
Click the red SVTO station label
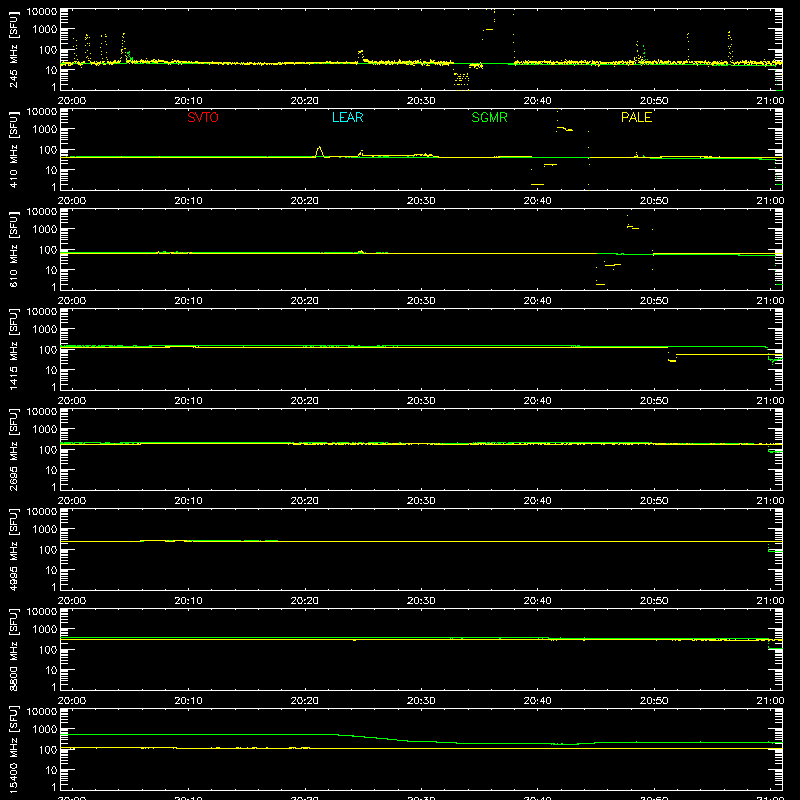pos(203,117)
